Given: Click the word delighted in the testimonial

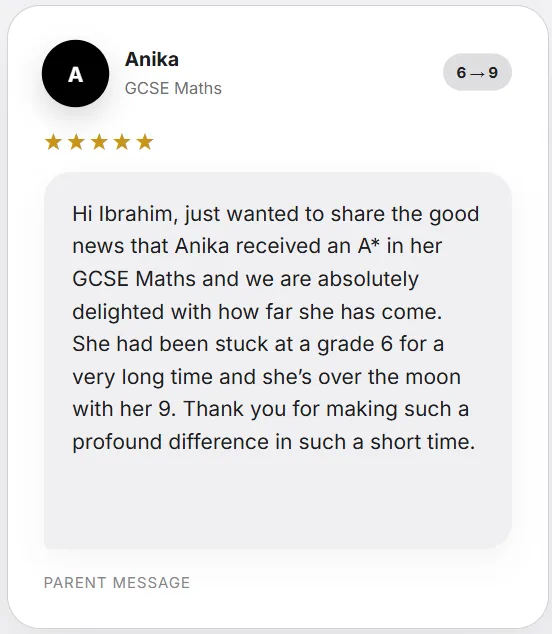Looking at the screenshot, I should tap(118, 312).
